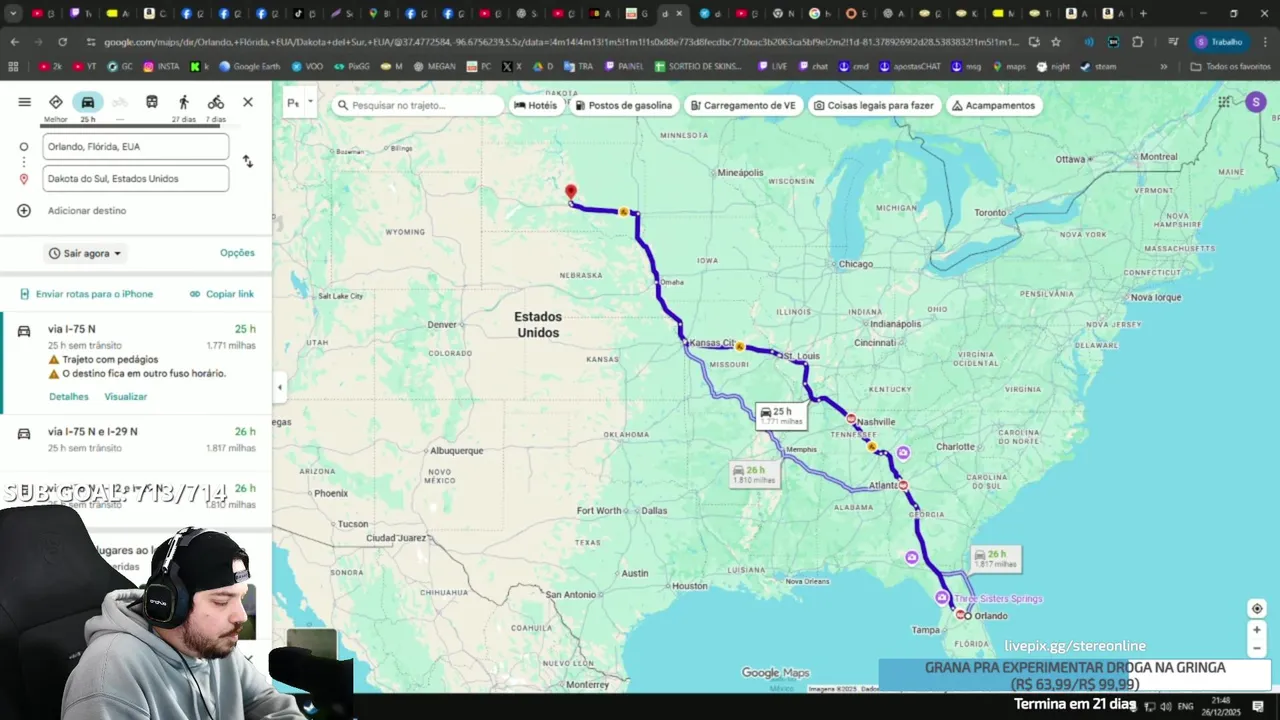Click the Pesquisar no trajeto search box

tap(418, 105)
